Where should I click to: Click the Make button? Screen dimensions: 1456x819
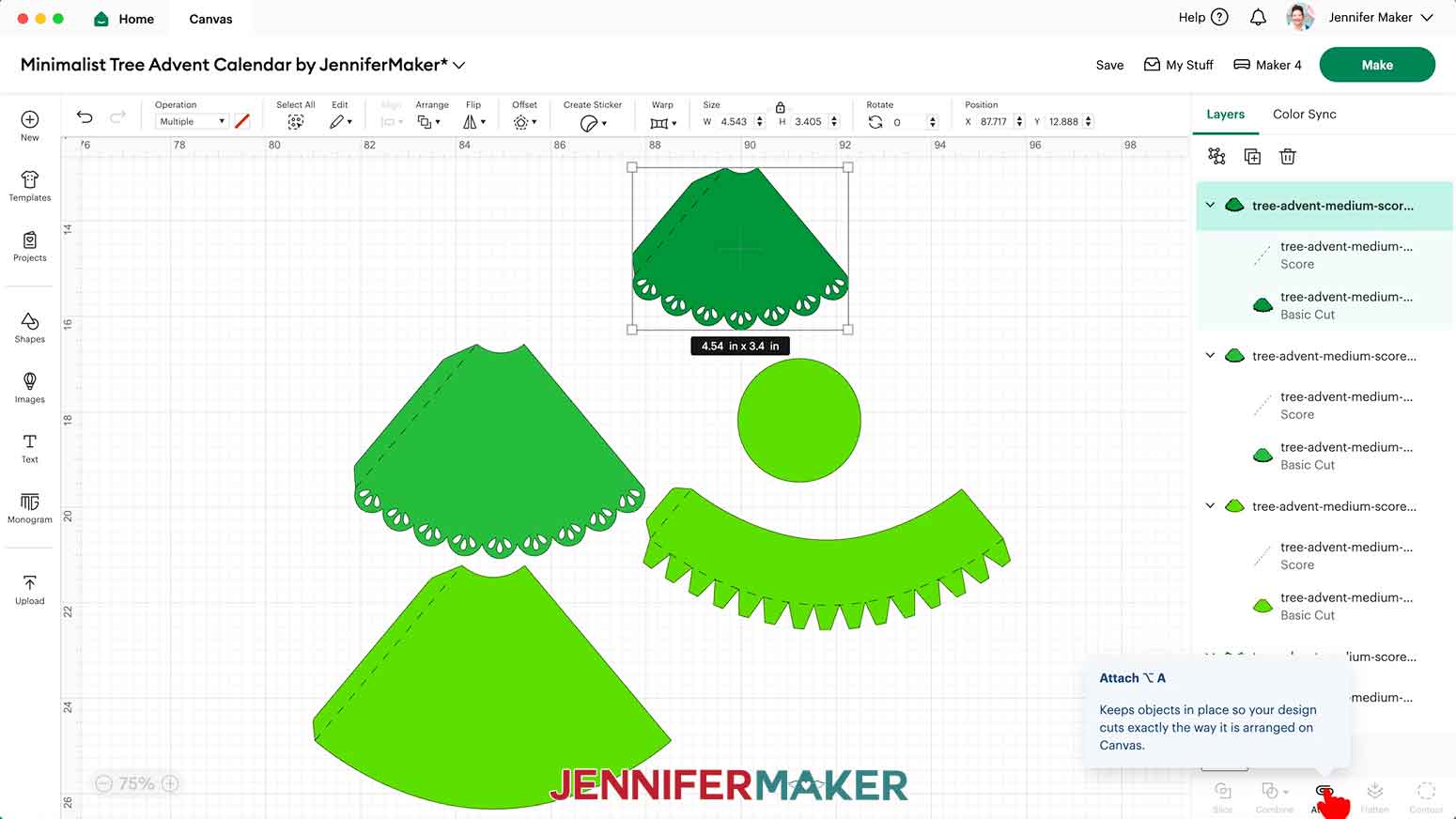1377,65
